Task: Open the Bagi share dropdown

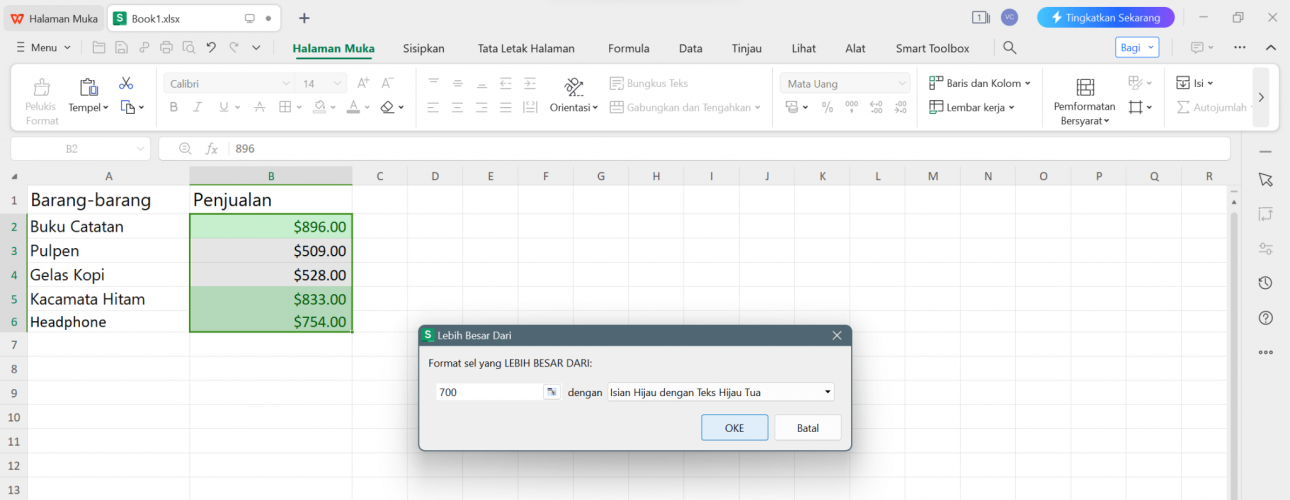Action: (1137, 47)
